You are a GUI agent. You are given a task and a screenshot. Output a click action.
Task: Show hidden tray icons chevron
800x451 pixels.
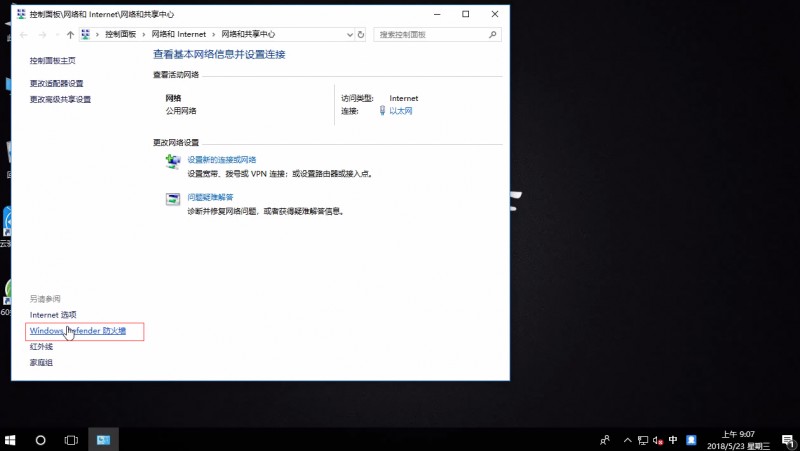(x=628, y=440)
